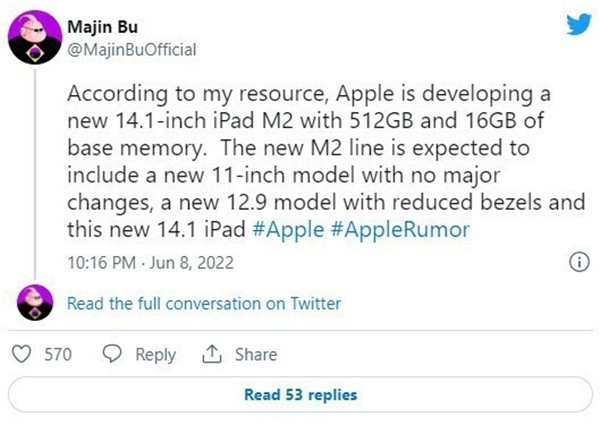The width and height of the screenshot is (600, 424).
Task: Click the share upload arrow icon
Action: tap(210, 354)
